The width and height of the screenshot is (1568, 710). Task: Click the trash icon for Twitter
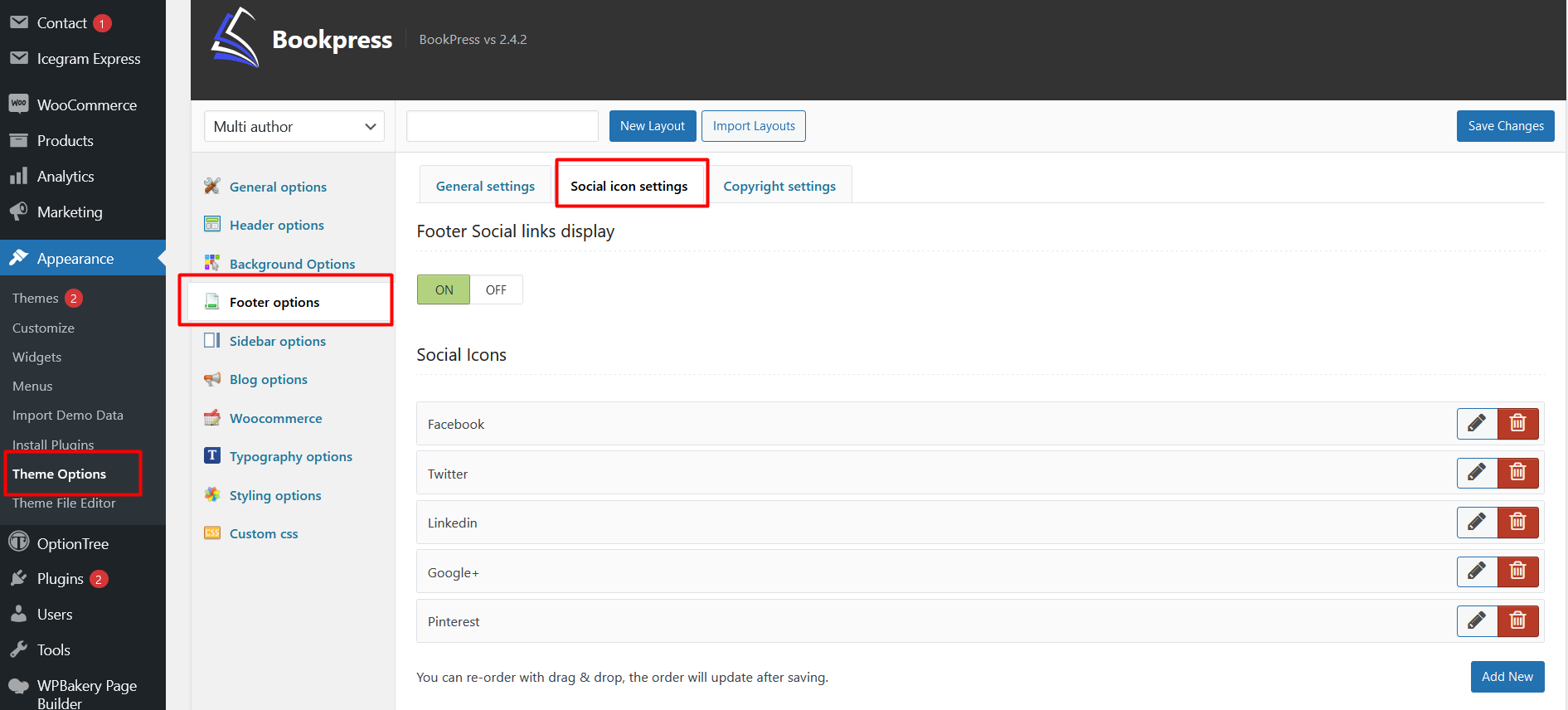pyautogui.click(x=1518, y=473)
